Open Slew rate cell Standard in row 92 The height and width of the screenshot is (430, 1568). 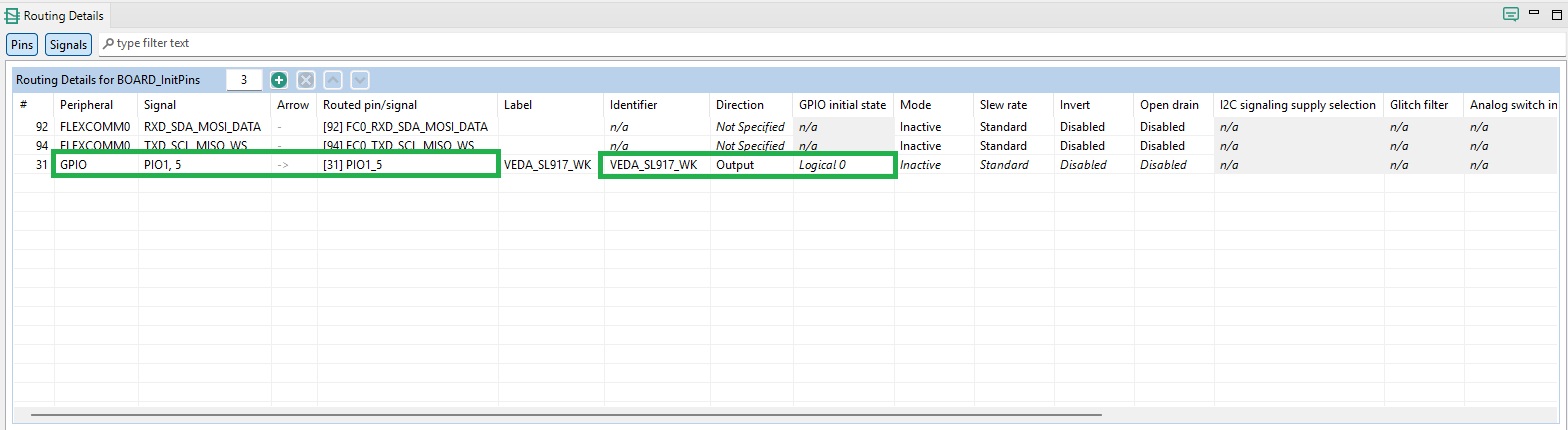point(1014,127)
